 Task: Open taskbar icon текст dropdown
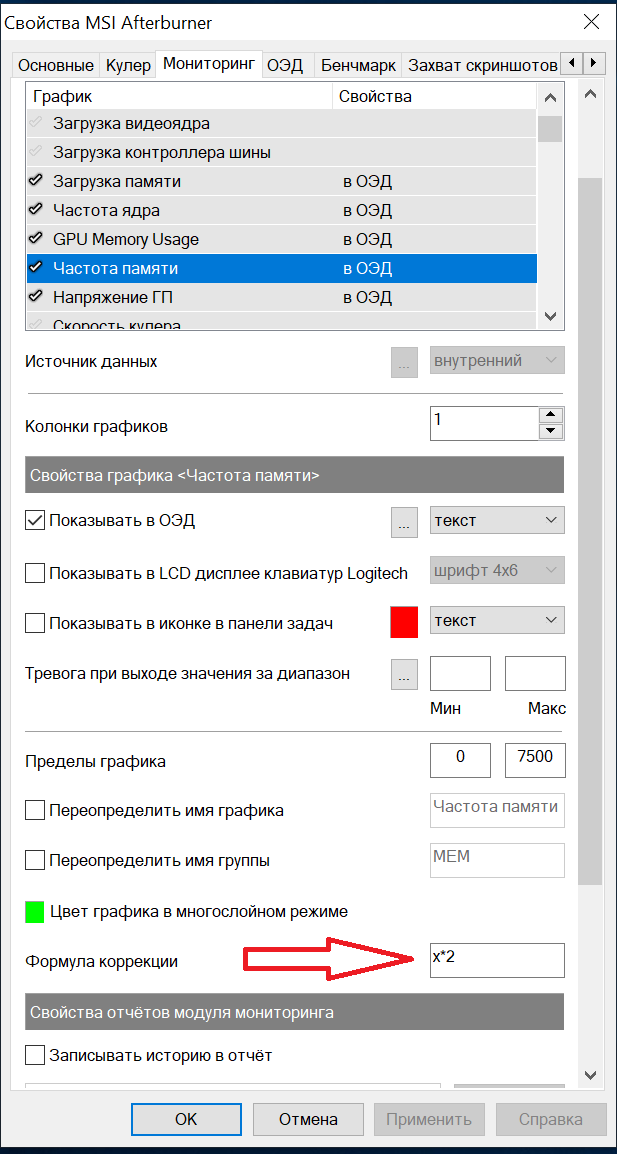pos(497,620)
